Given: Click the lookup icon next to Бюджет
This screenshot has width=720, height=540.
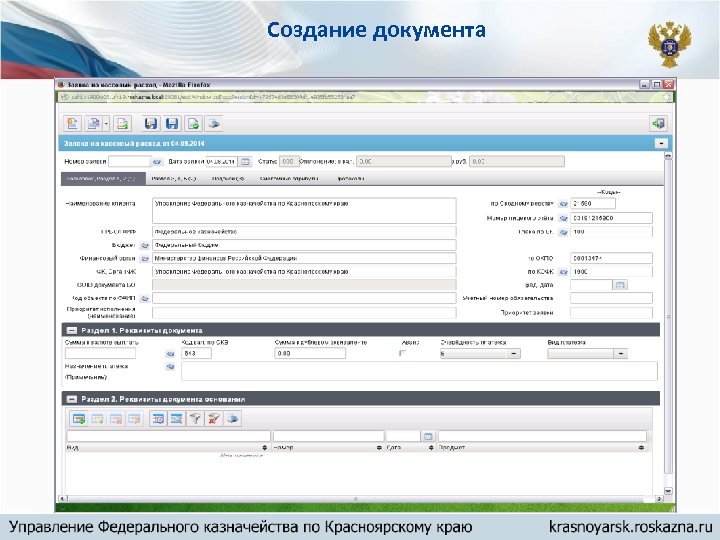Looking at the screenshot, I should 144,246.
